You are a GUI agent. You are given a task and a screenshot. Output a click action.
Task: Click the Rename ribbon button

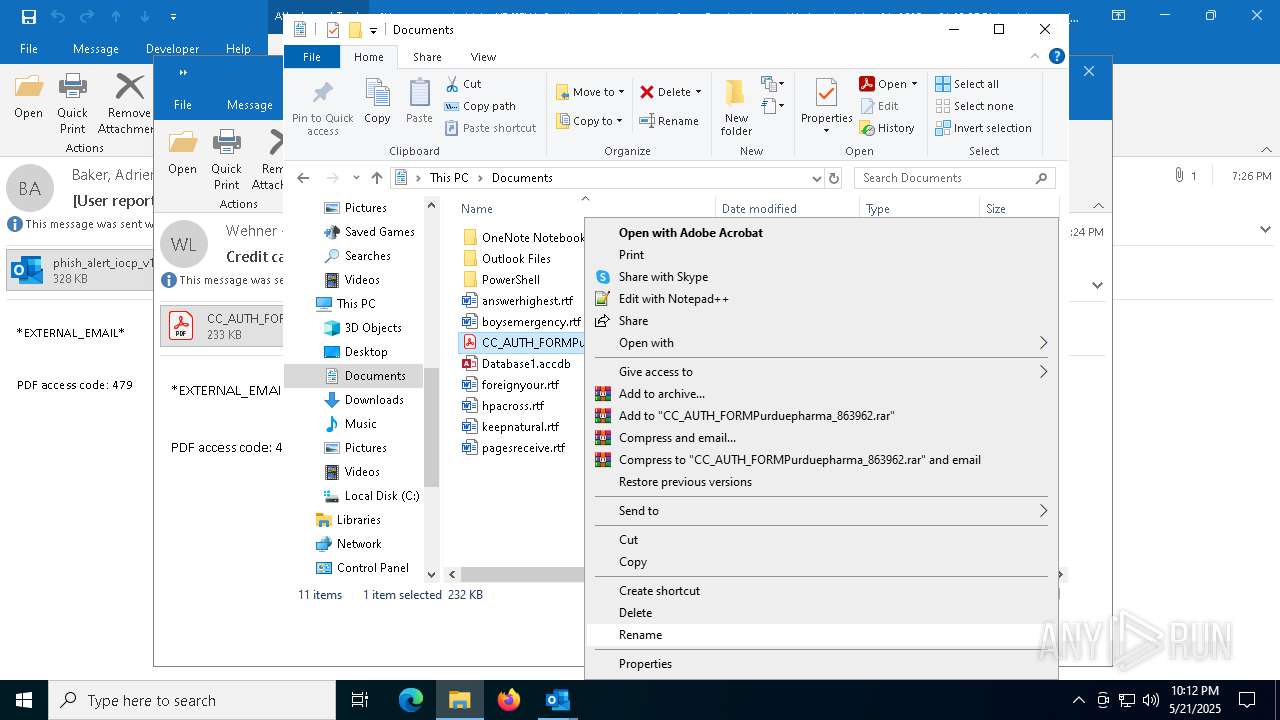669,121
